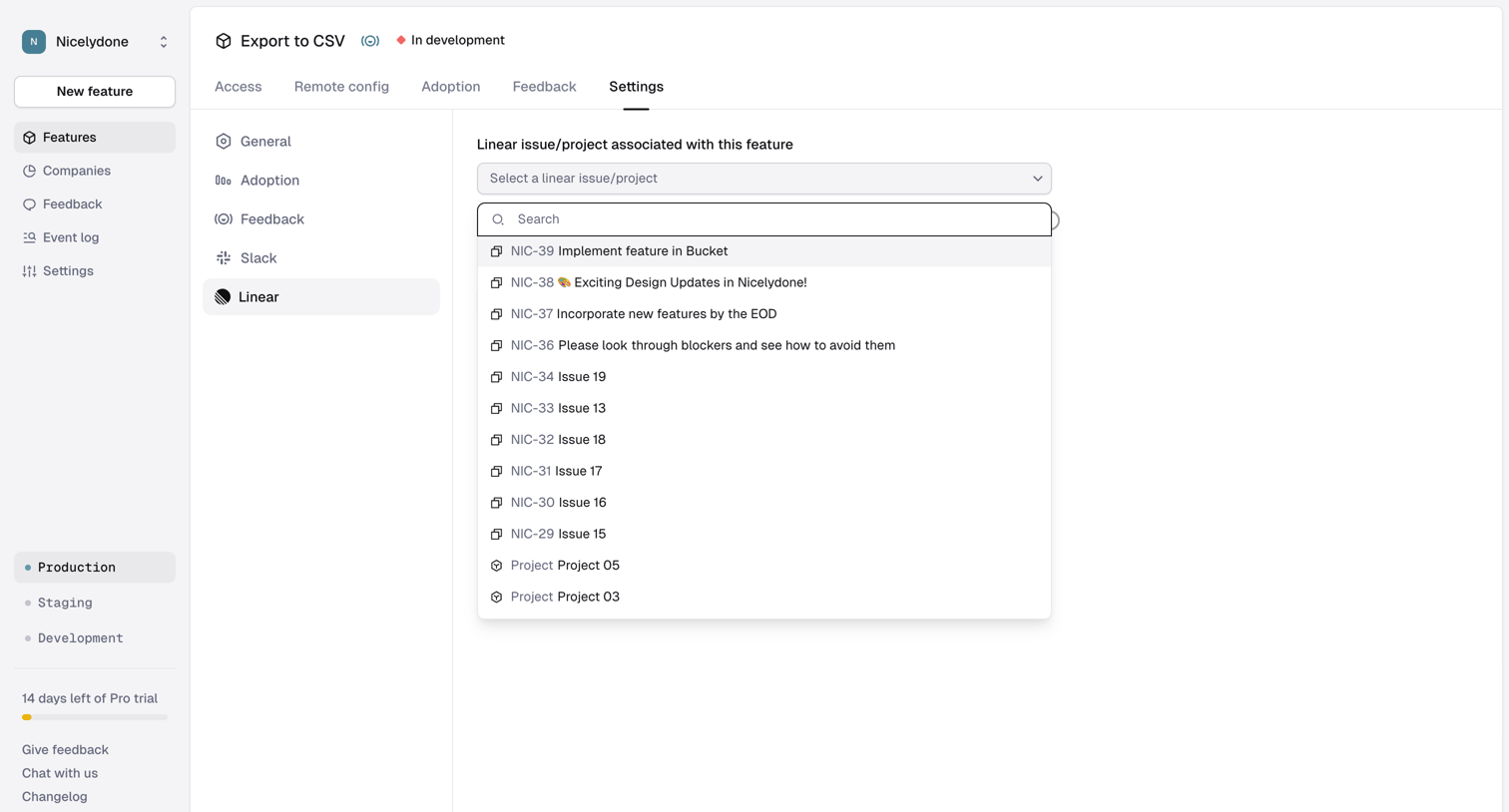
Task: Go to sidebar Feedback page
Action: click(x=95, y=204)
